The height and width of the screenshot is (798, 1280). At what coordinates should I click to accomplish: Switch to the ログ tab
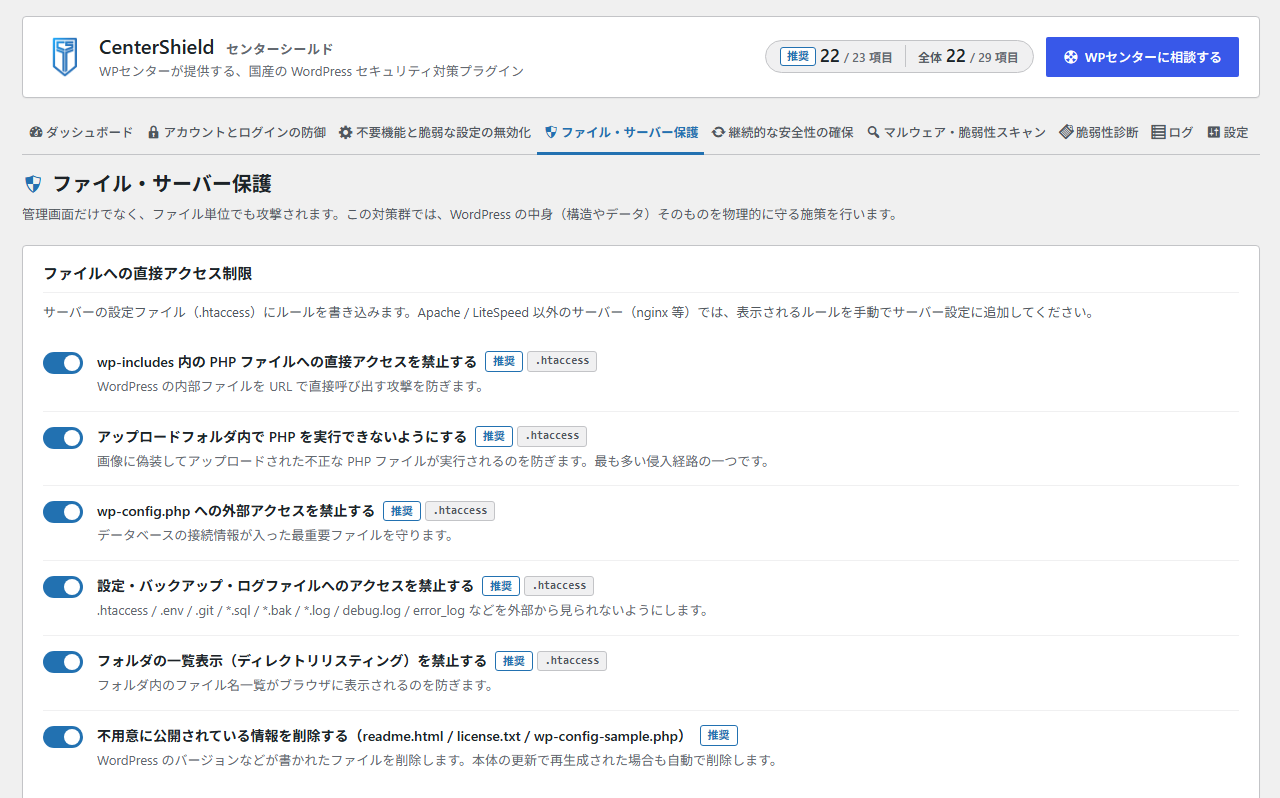point(1172,132)
